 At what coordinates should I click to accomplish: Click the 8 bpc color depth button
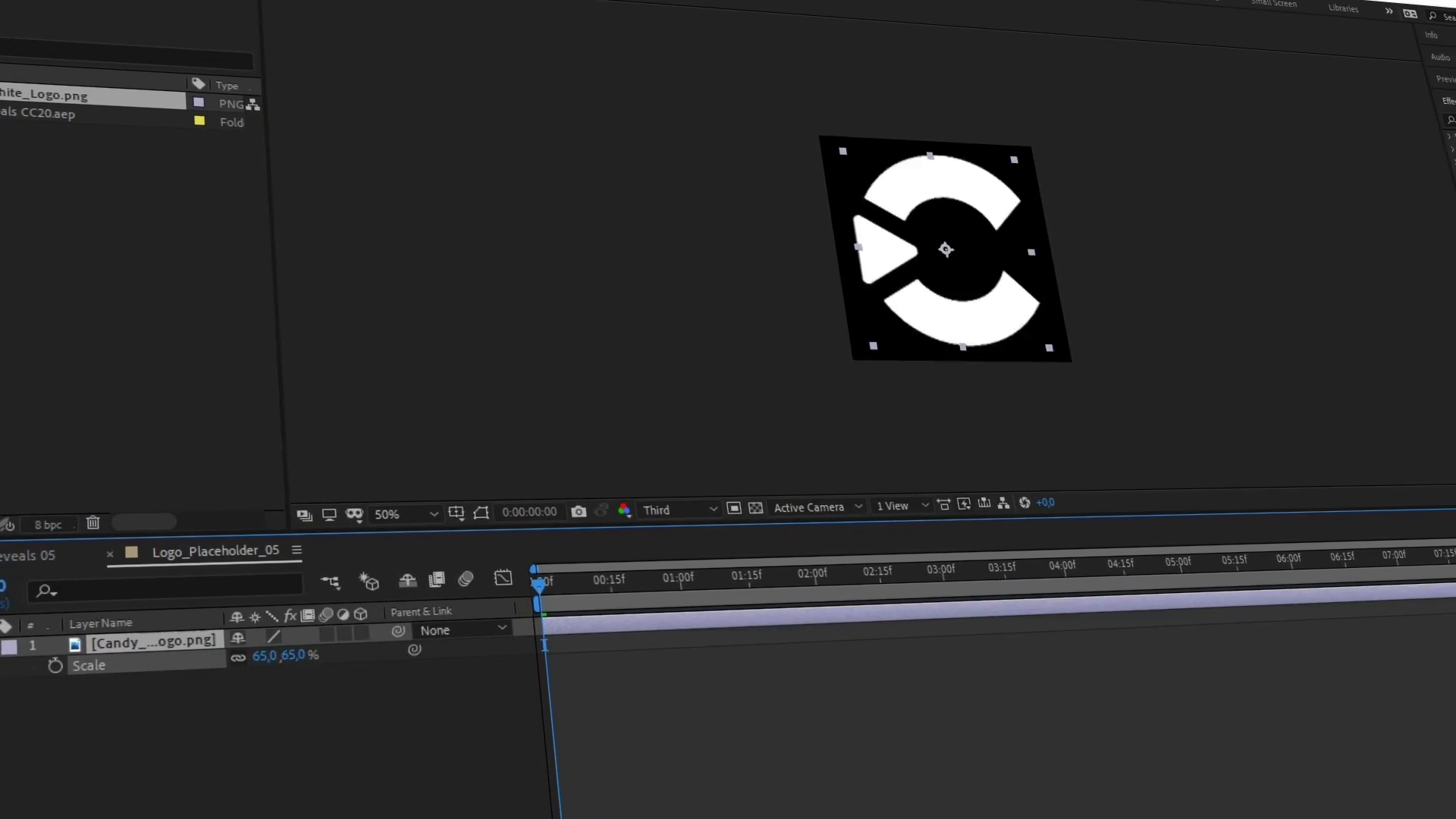point(48,525)
